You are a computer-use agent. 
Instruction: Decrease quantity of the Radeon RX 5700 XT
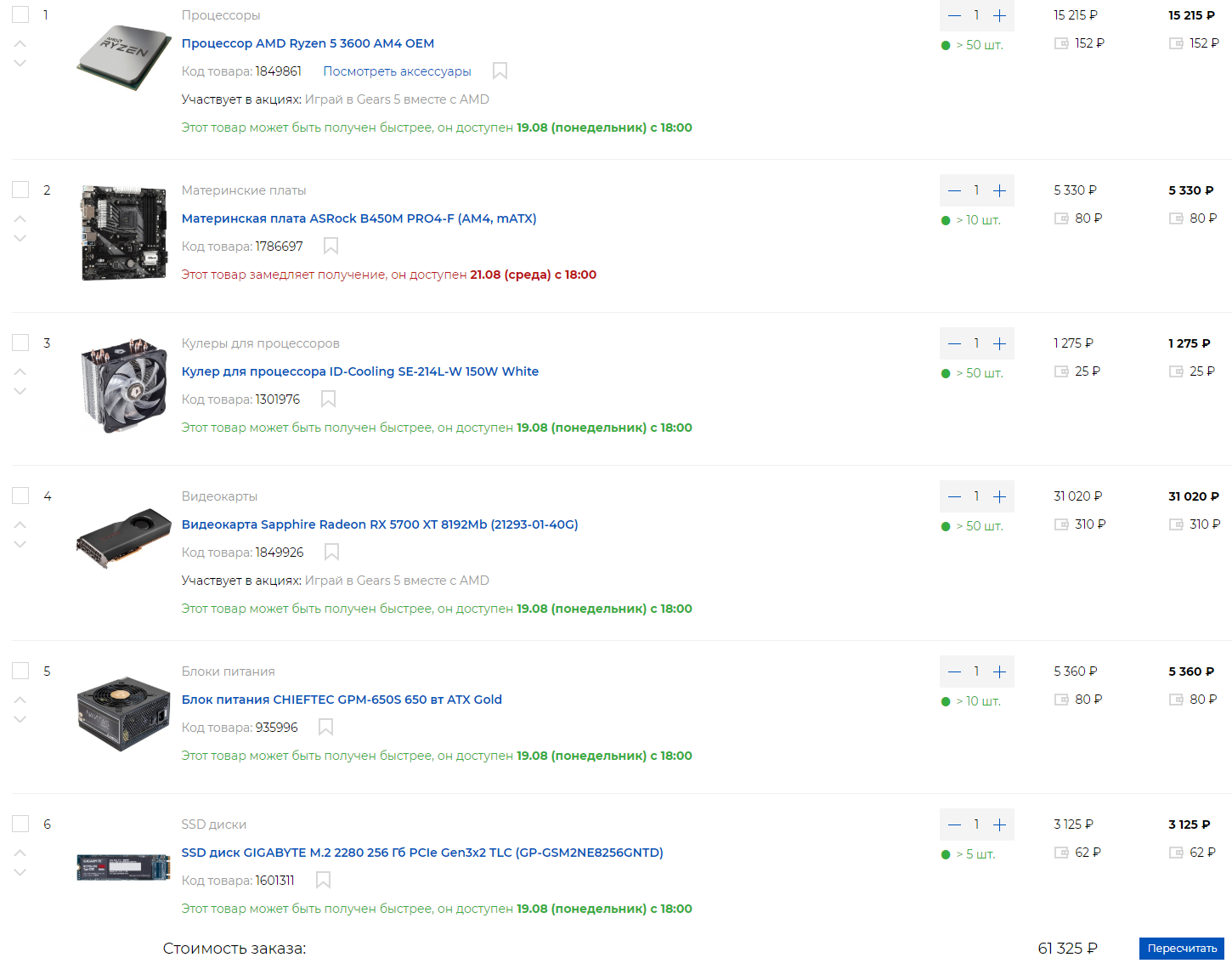pos(954,496)
